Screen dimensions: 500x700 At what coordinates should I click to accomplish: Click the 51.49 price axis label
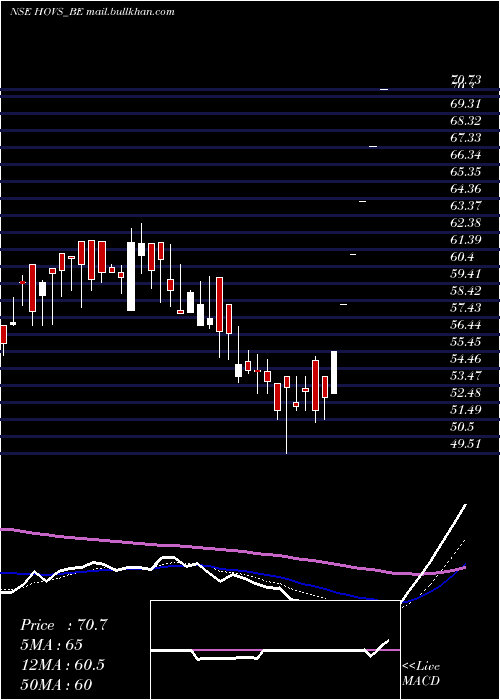pos(466,410)
